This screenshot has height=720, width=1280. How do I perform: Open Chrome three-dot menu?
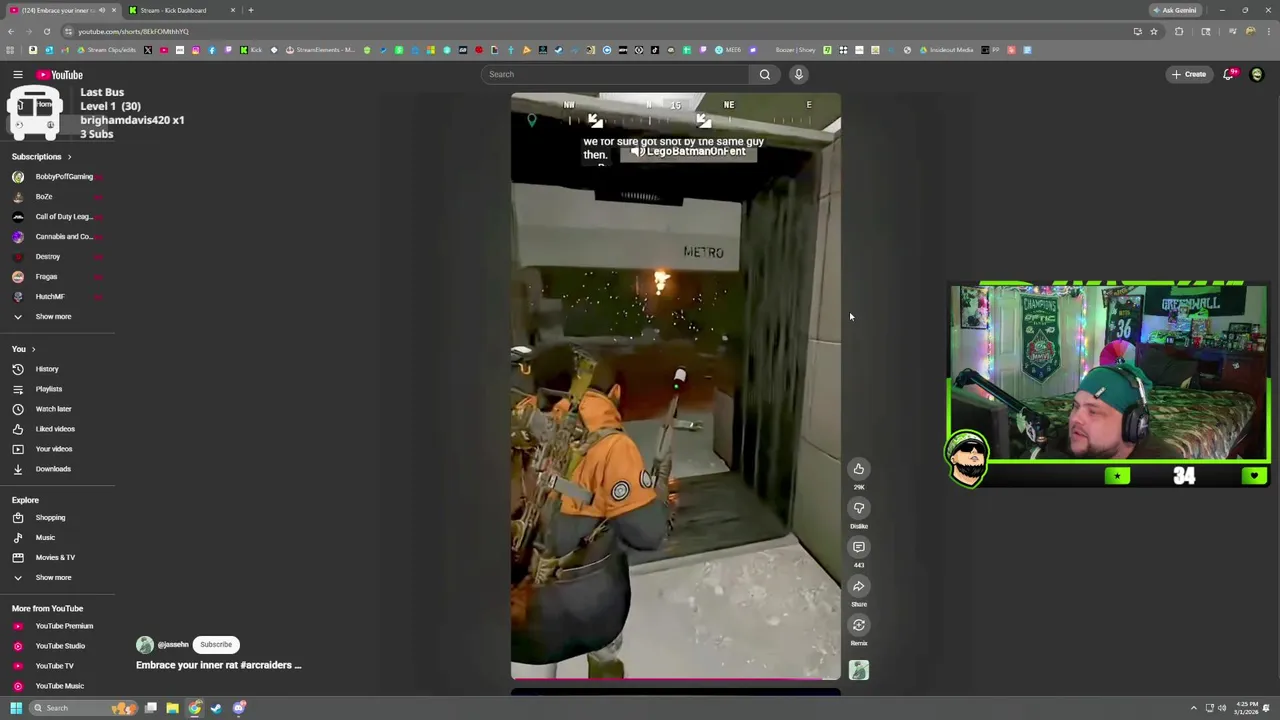[x=1269, y=31]
